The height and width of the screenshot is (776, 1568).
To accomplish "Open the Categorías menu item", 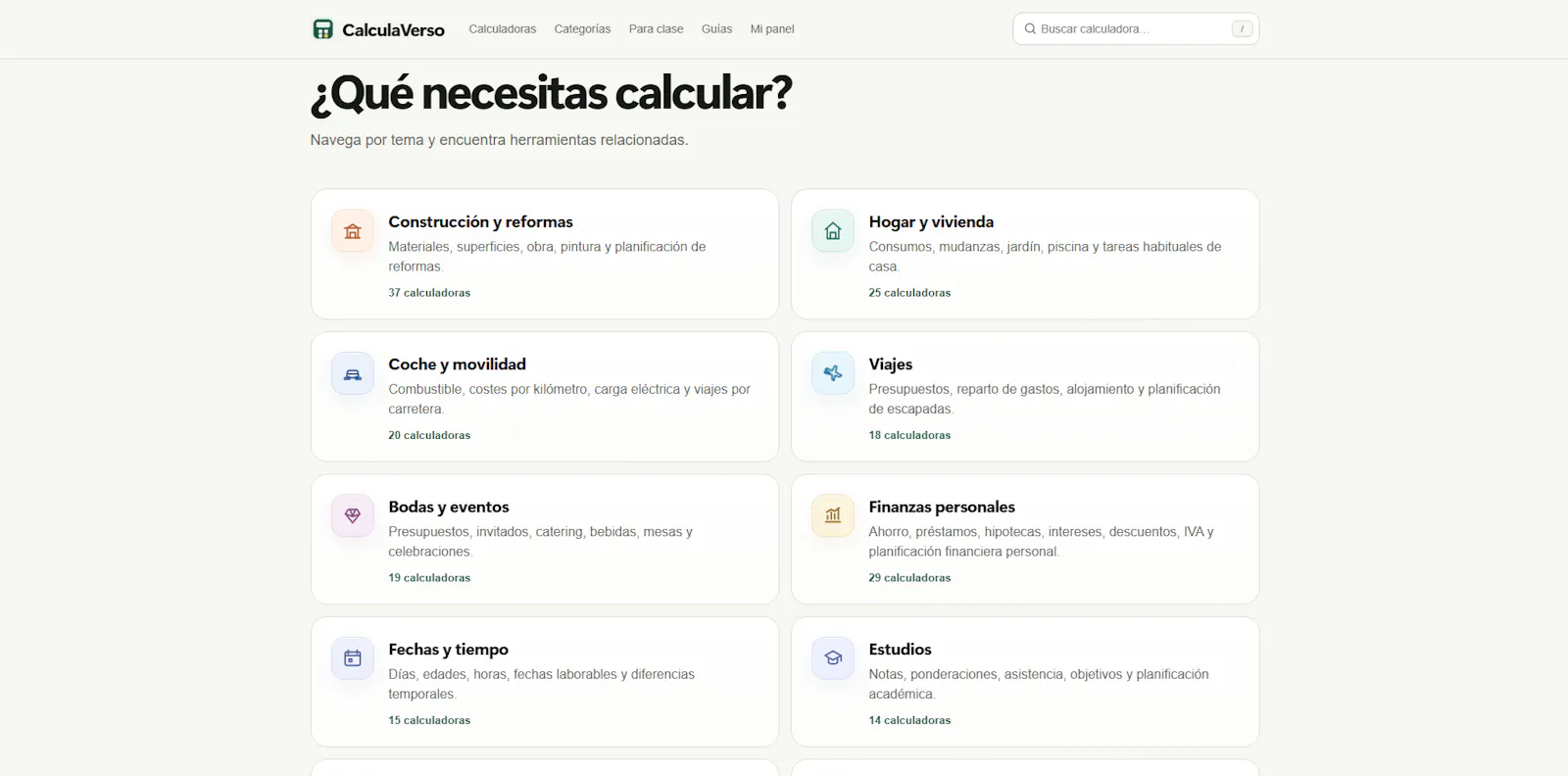I will pyautogui.click(x=582, y=29).
